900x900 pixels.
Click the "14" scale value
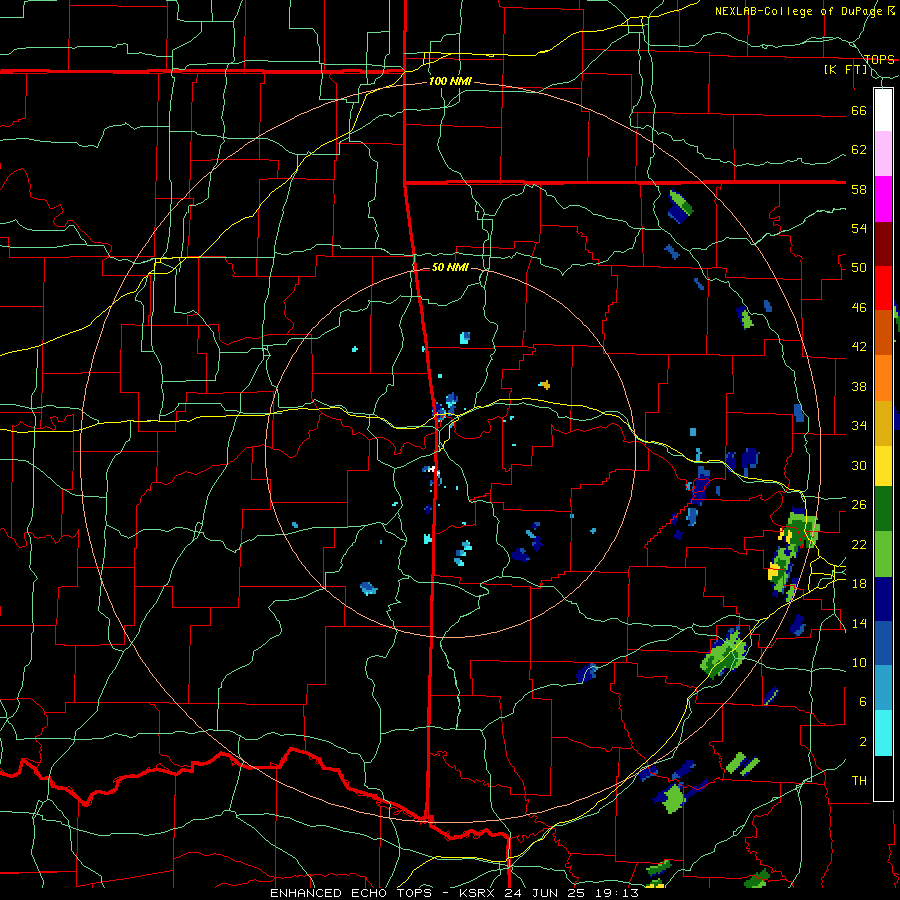[x=859, y=623]
